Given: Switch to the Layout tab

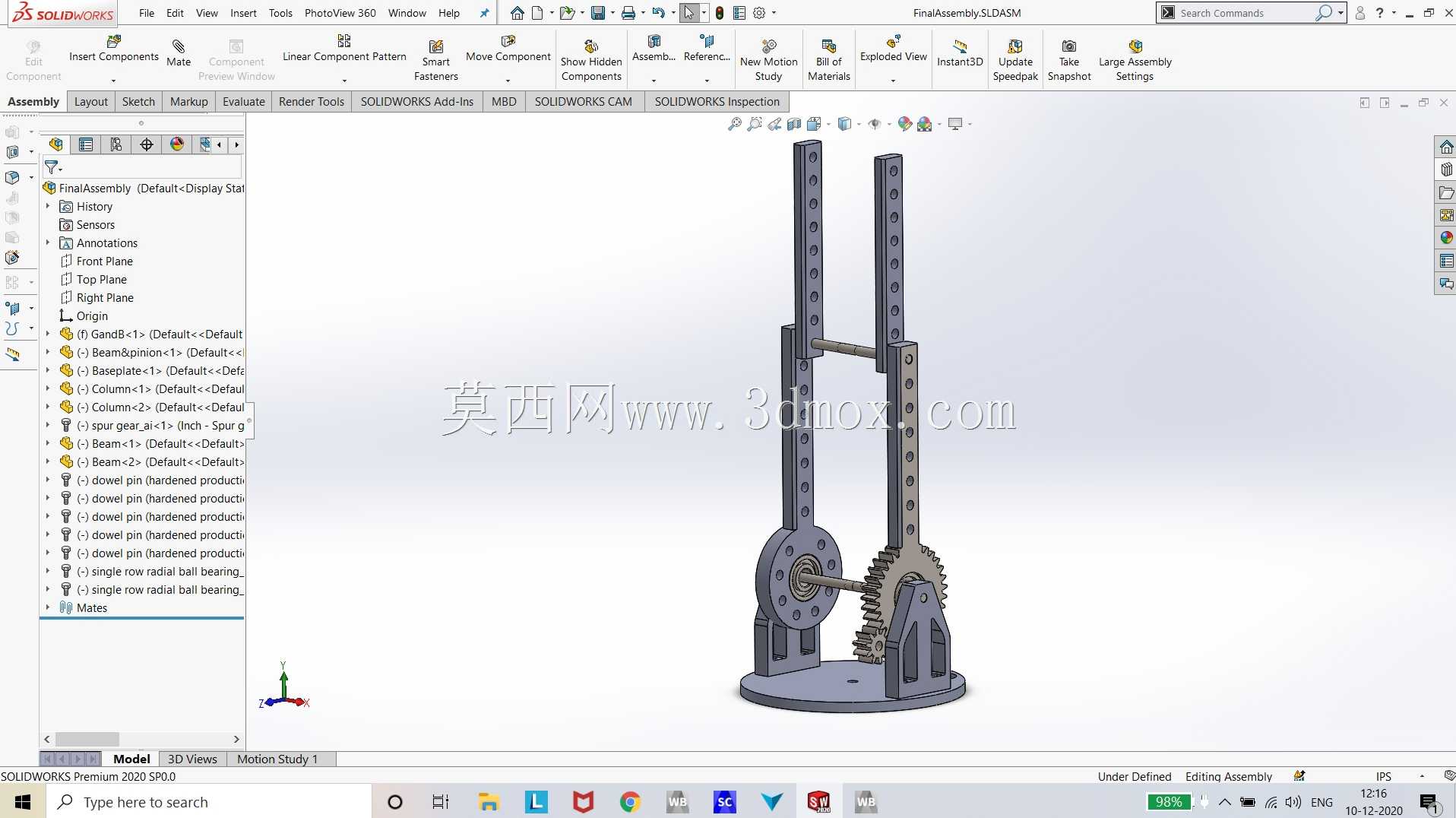Looking at the screenshot, I should click(91, 102).
